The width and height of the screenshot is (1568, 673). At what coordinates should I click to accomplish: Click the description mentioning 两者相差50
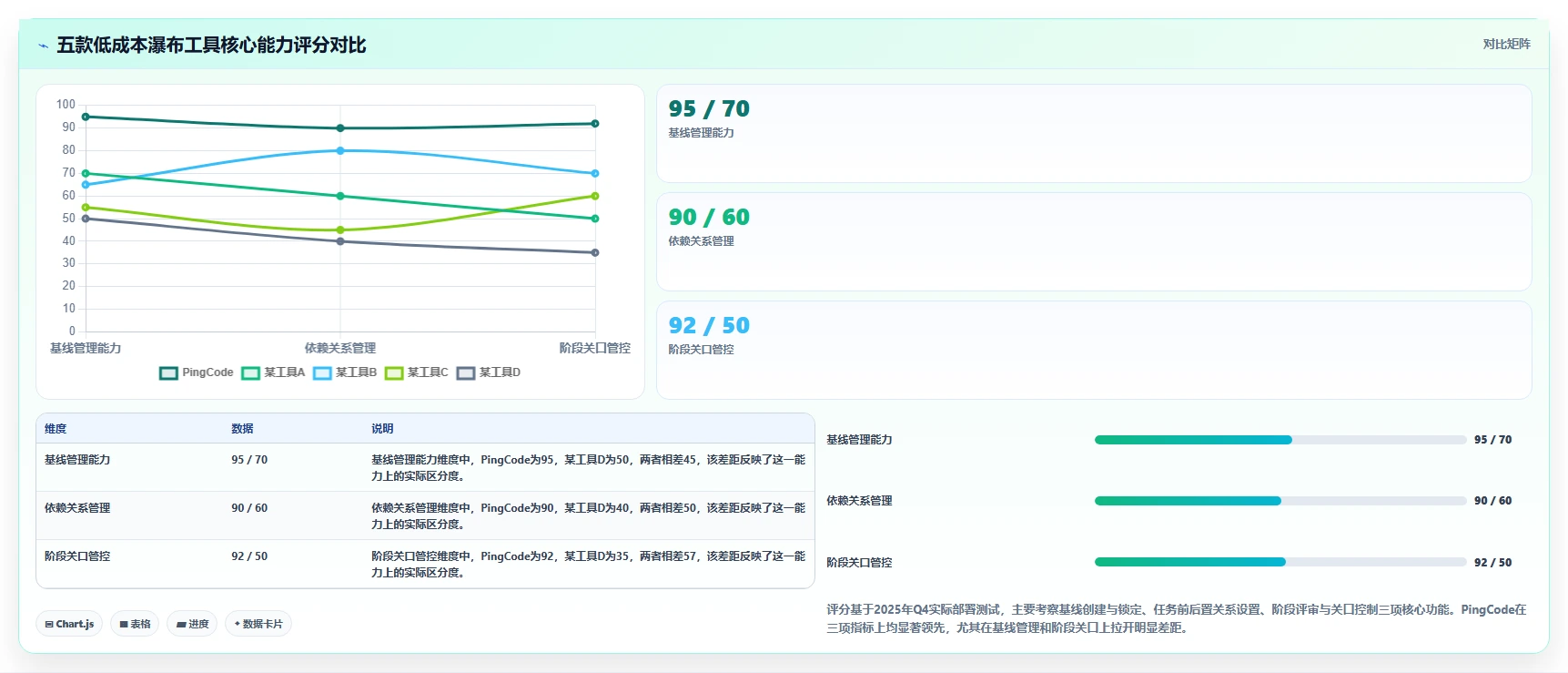tap(588, 516)
